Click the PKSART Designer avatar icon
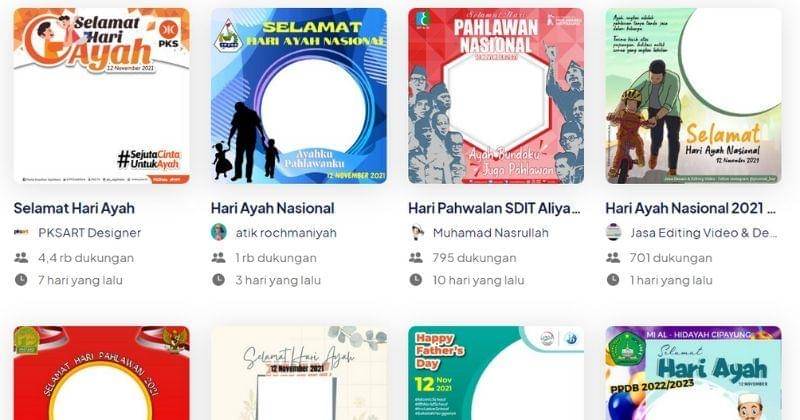This screenshot has width=800, height=420. click(21, 232)
